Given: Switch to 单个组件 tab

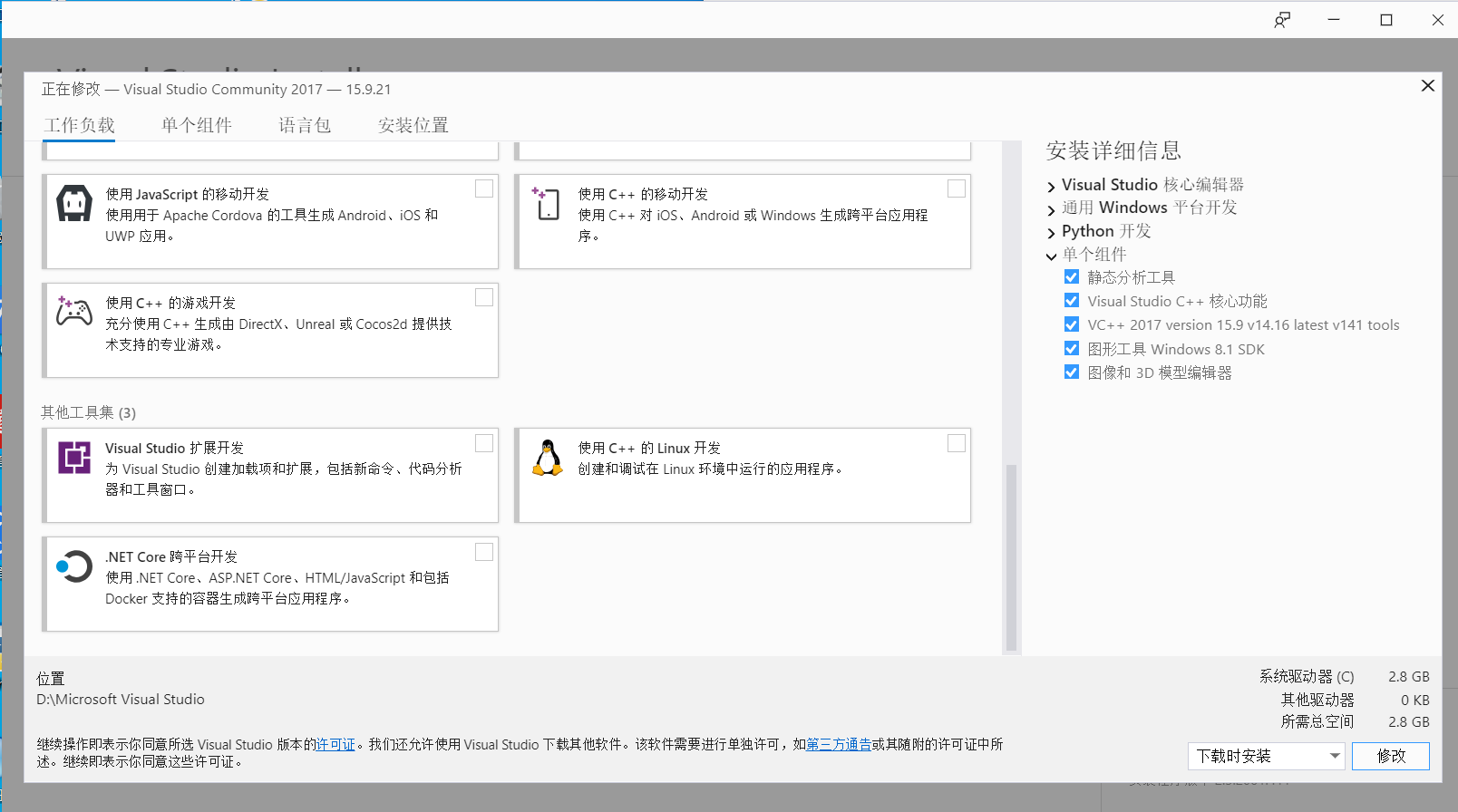Looking at the screenshot, I should 197,125.
